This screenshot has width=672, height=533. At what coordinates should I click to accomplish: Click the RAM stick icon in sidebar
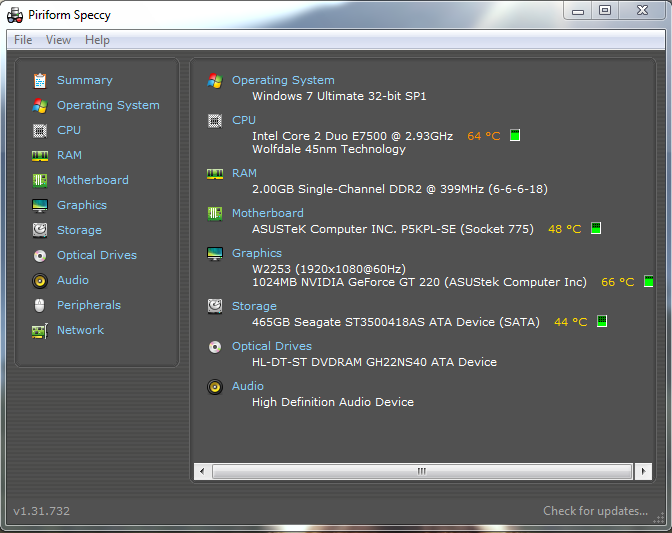[40, 156]
